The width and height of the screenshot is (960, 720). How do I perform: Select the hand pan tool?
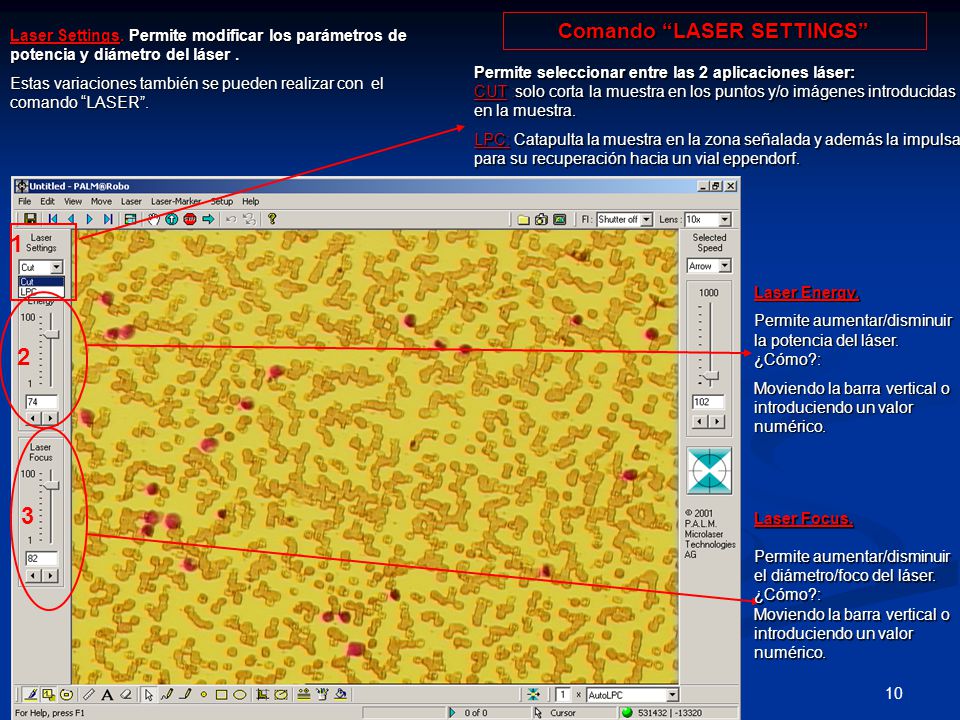click(153, 219)
